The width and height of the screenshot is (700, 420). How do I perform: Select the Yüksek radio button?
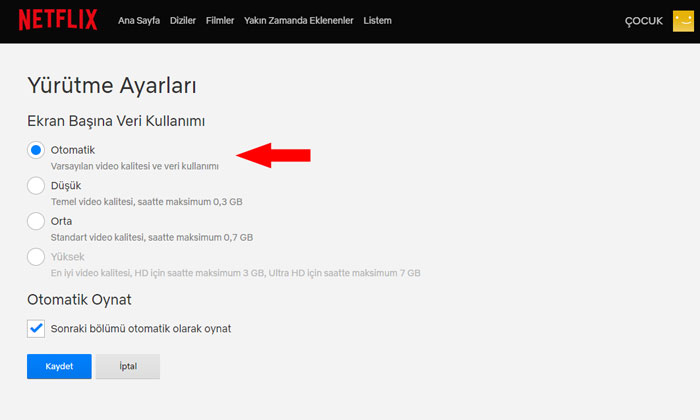[36, 257]
